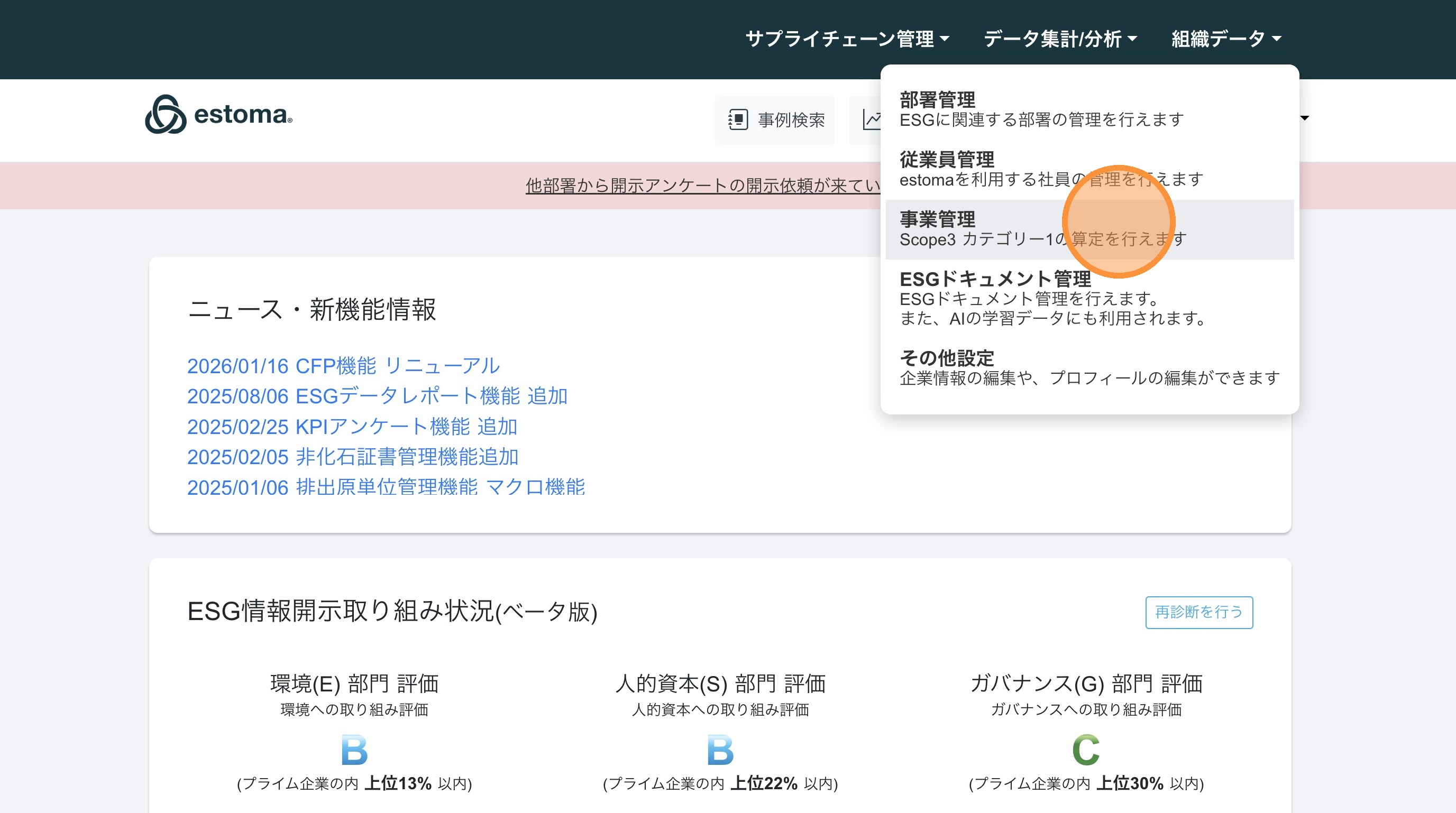This screenshot has height=813, width=1456.
Task: Open the ESGデータレポート機能 追加 news link
Action: click(378, 396)
